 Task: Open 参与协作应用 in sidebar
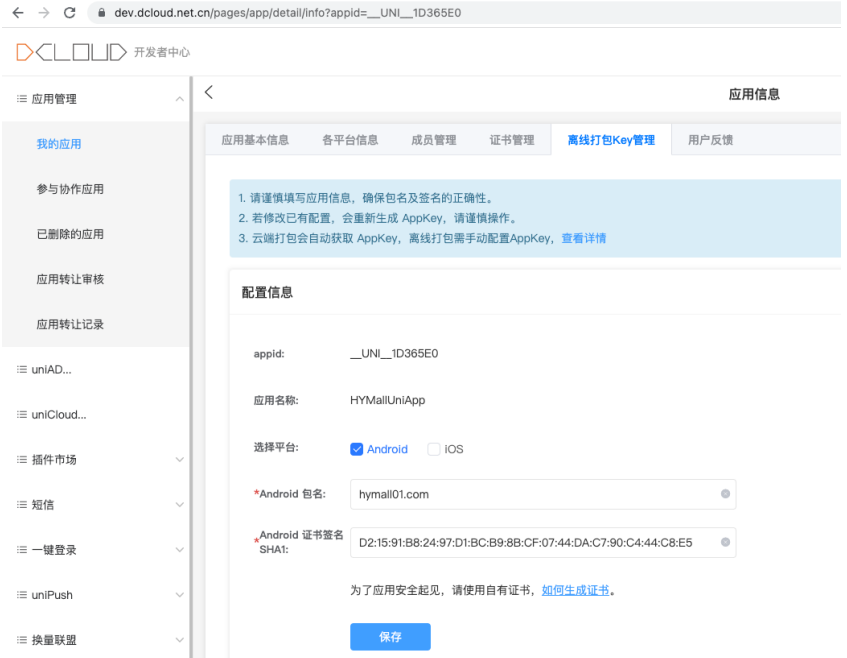tap(70, 189)
